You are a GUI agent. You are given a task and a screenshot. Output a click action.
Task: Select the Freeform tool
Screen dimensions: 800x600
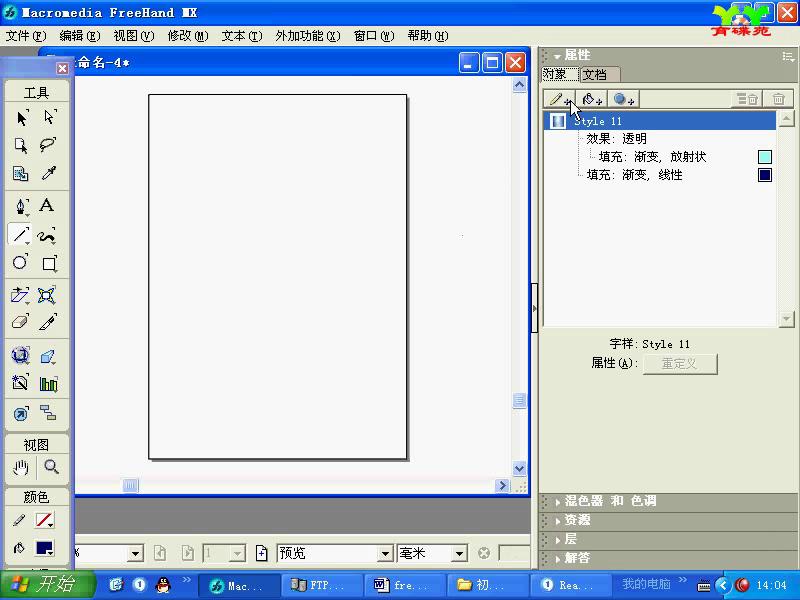(20, 295)
